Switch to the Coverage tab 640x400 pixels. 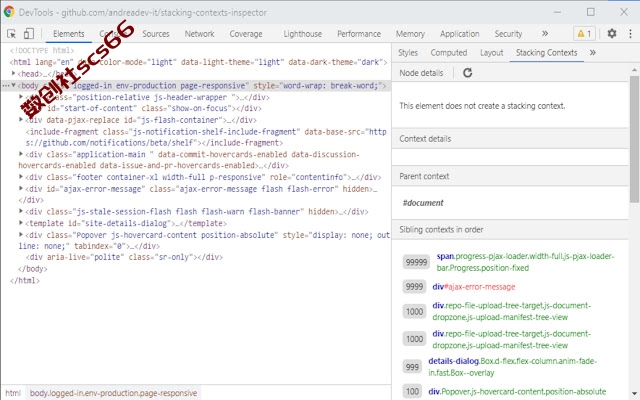click(x=246, y=34)
